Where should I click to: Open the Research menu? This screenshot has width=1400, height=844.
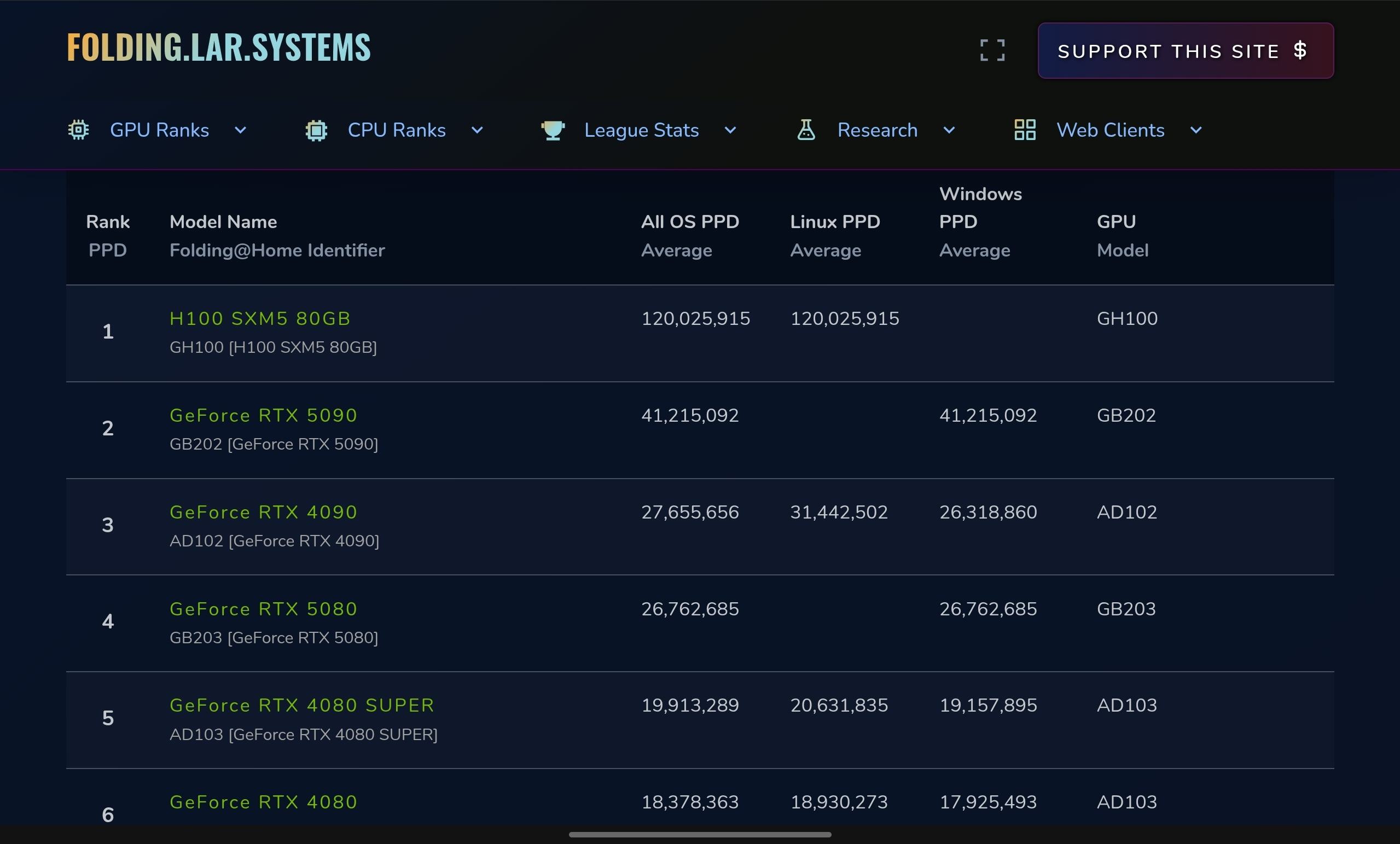click(x=878, y=130)
